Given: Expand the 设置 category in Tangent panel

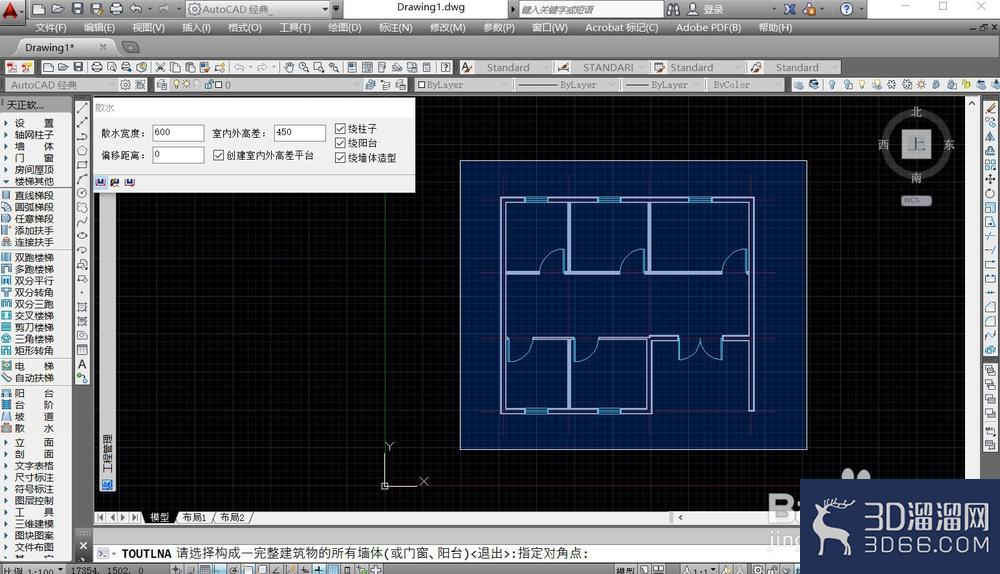Looking at the screenshot, I should pos(34,123).
